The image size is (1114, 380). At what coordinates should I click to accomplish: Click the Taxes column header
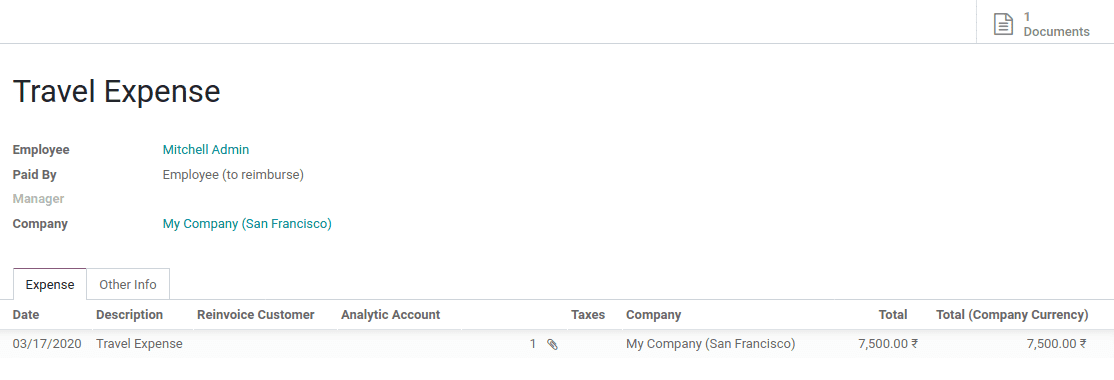click(x=588, y=315)
